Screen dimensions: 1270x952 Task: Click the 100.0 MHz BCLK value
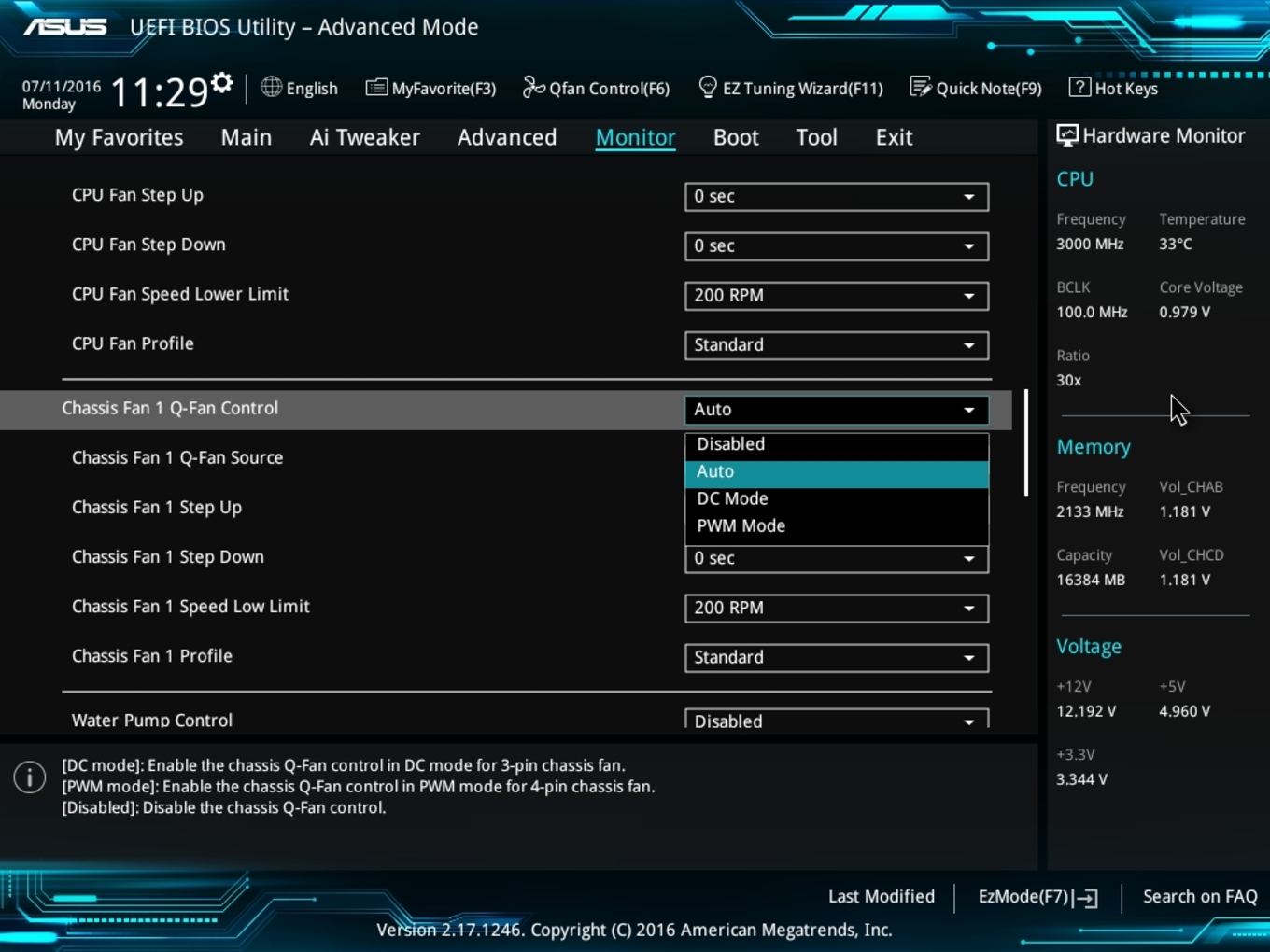[1092, 312]
